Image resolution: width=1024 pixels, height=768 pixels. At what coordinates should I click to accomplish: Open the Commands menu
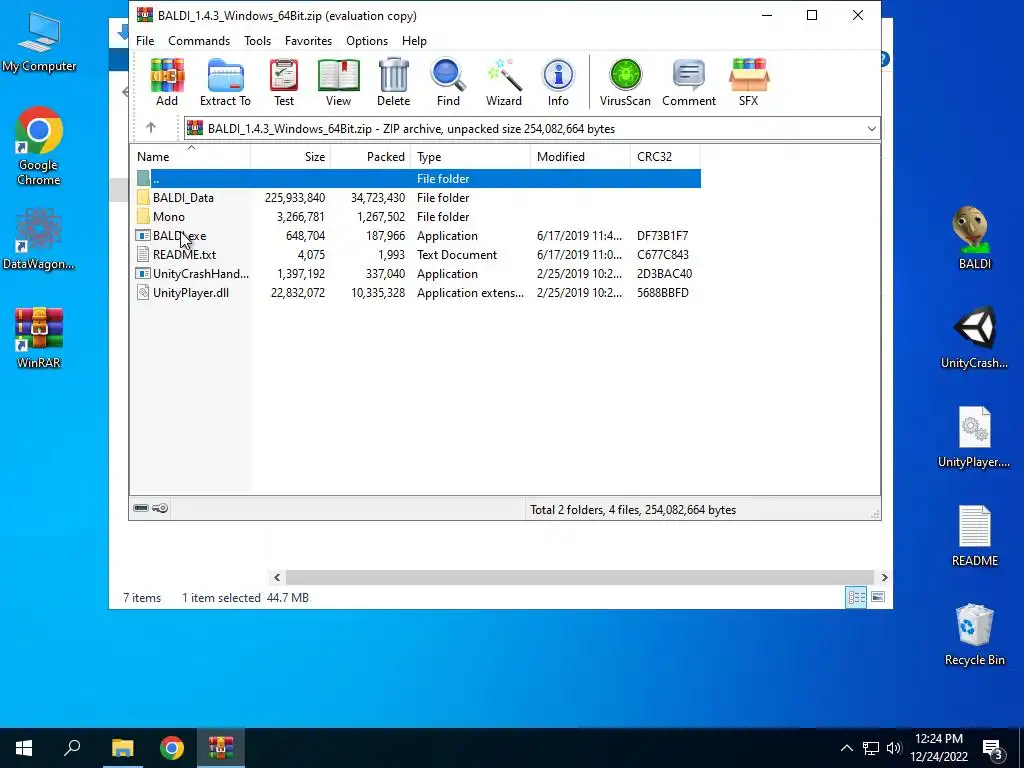(x=199, y=40)
